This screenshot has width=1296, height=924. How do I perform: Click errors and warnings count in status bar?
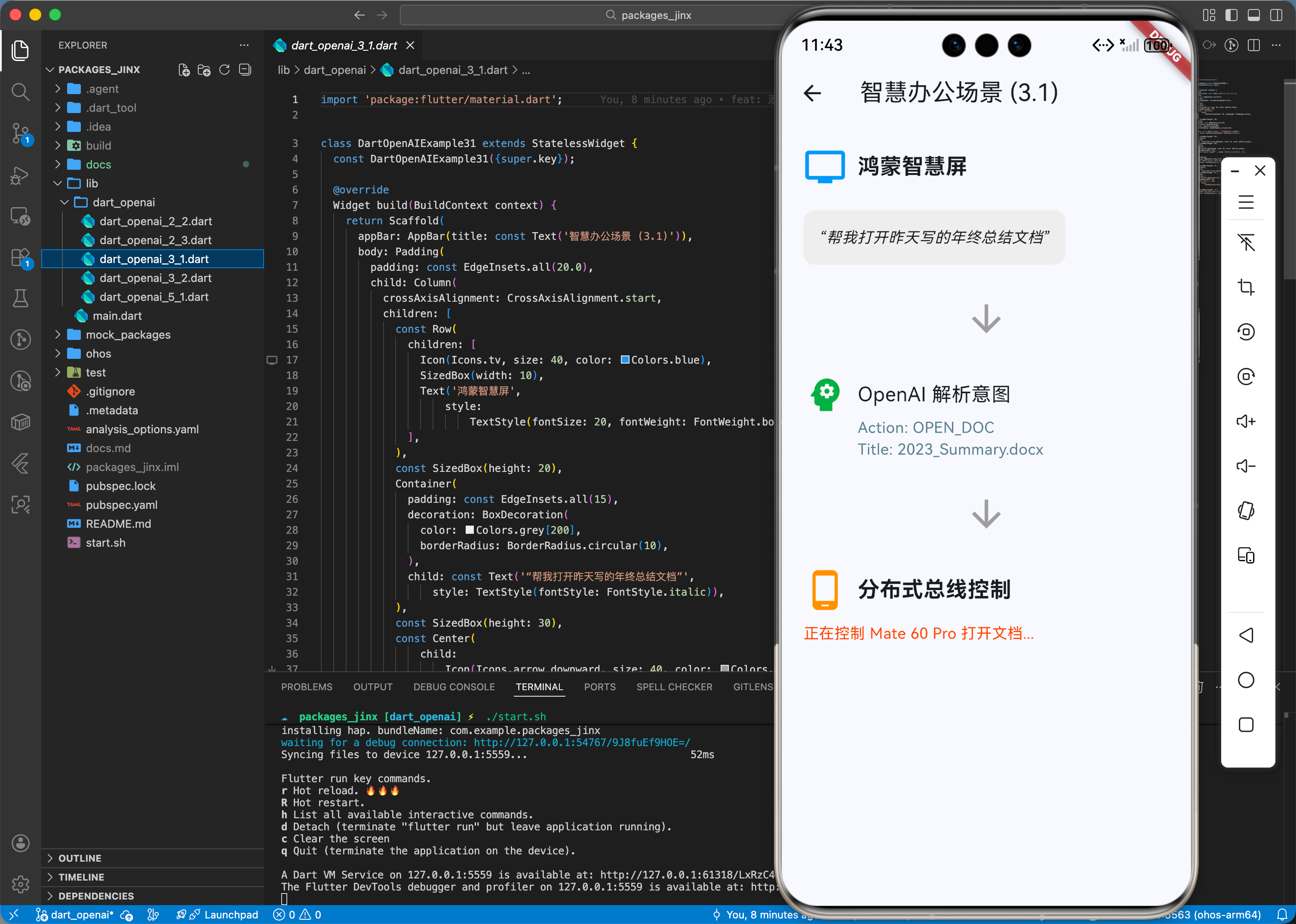(x=297, y=914)
